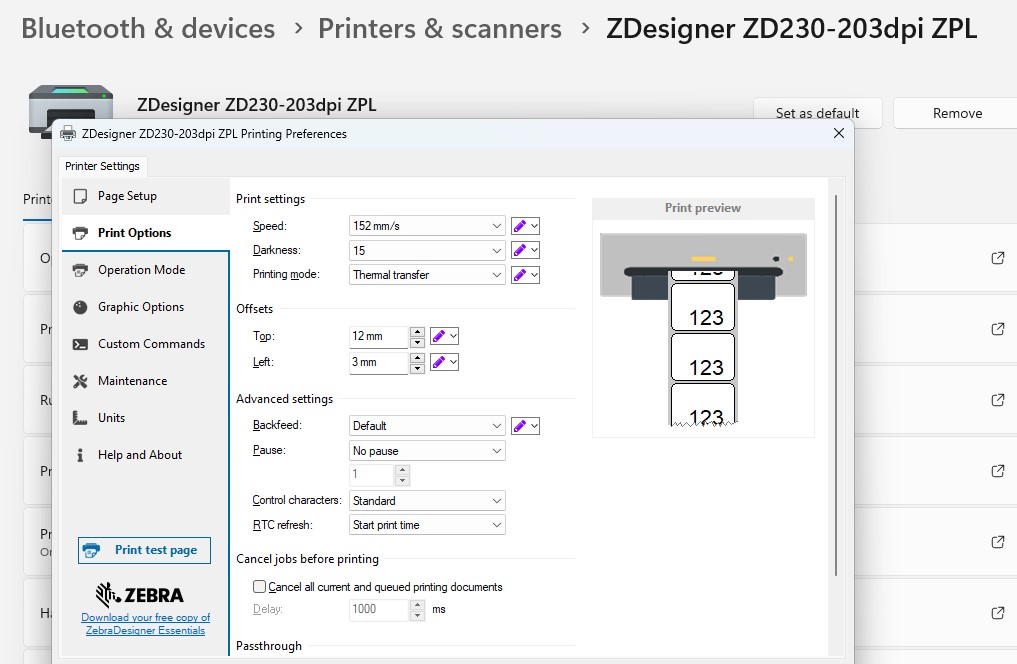The image size is (1017, 664).
Task: Open the Units ruler icon
Action: 80,418
